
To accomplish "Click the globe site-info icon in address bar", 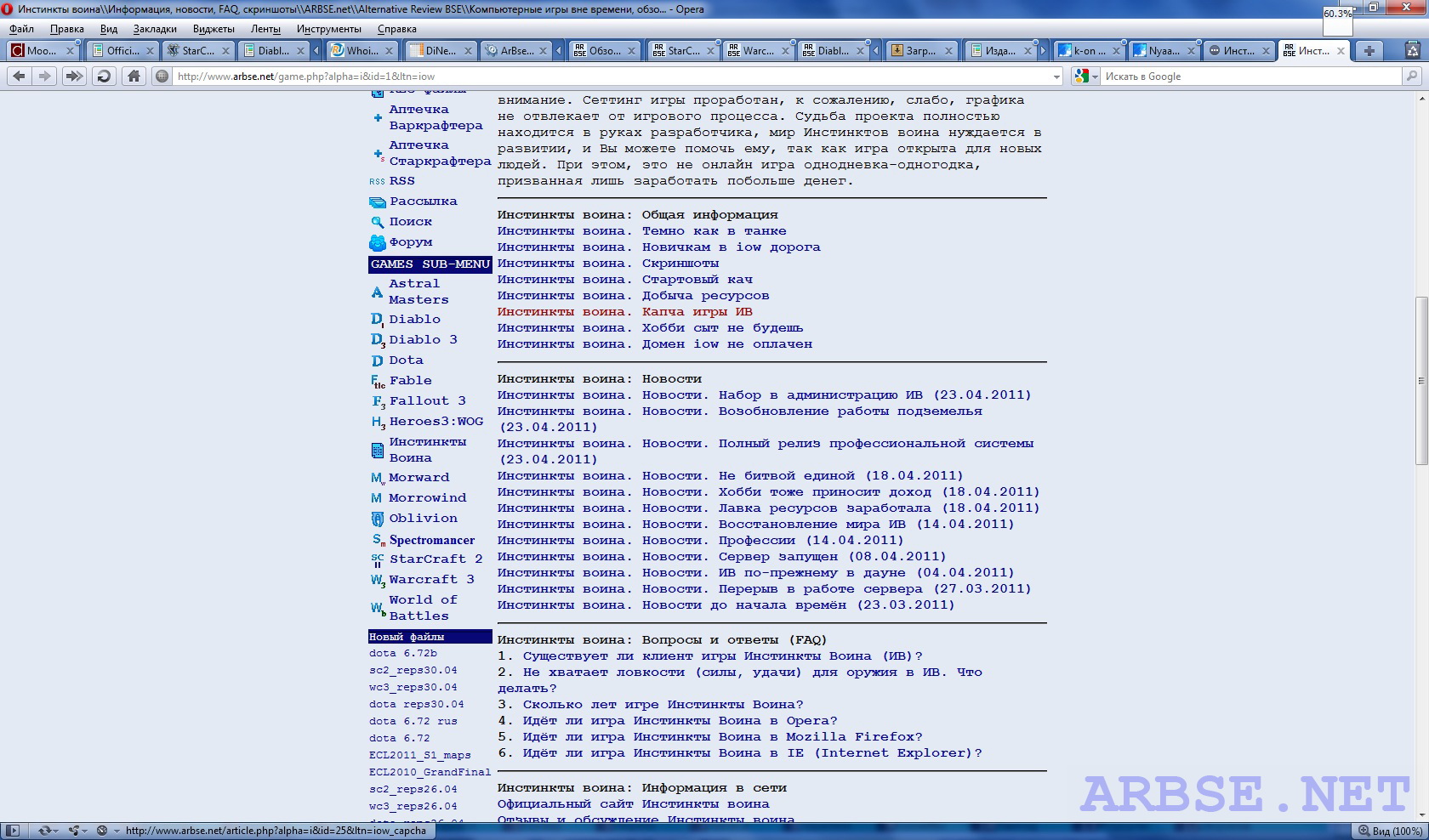I will [162, 77].
